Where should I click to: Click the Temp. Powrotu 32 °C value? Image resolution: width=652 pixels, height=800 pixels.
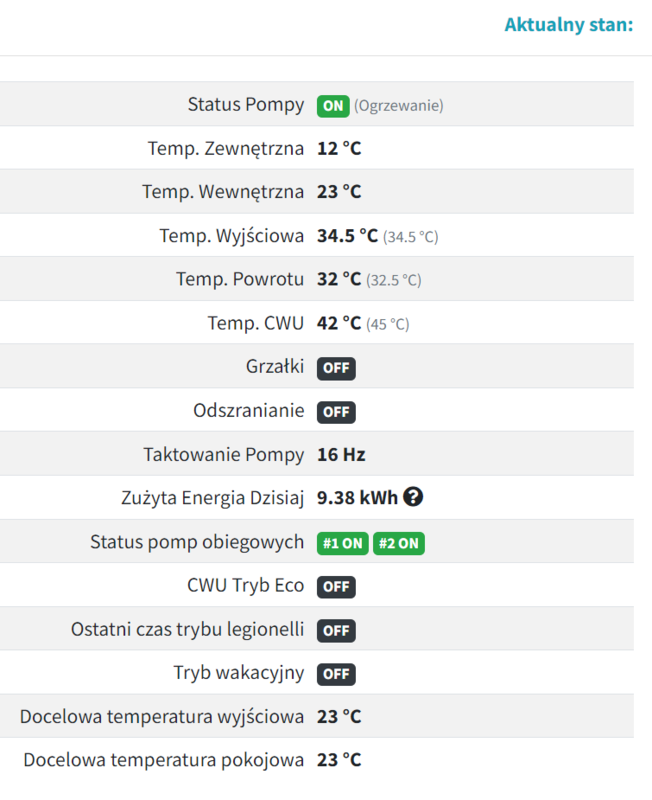339,280
